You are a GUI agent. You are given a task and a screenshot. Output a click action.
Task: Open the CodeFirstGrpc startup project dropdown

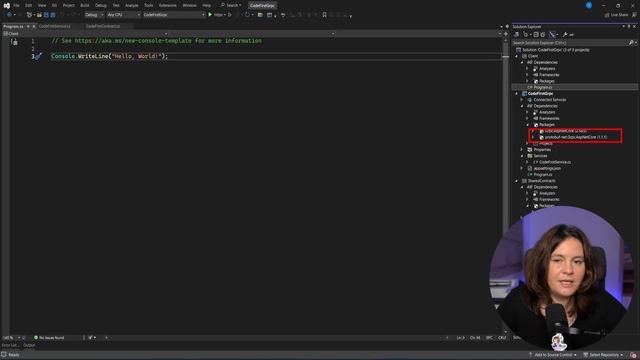174,15
